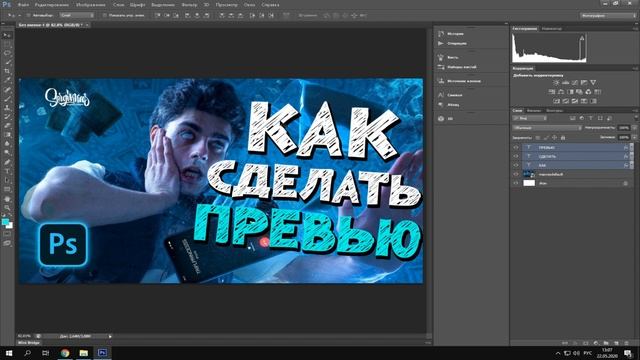This screenshot has width=640, height=360.
Task: Select the Eraser tool
Action: point(7,125)
